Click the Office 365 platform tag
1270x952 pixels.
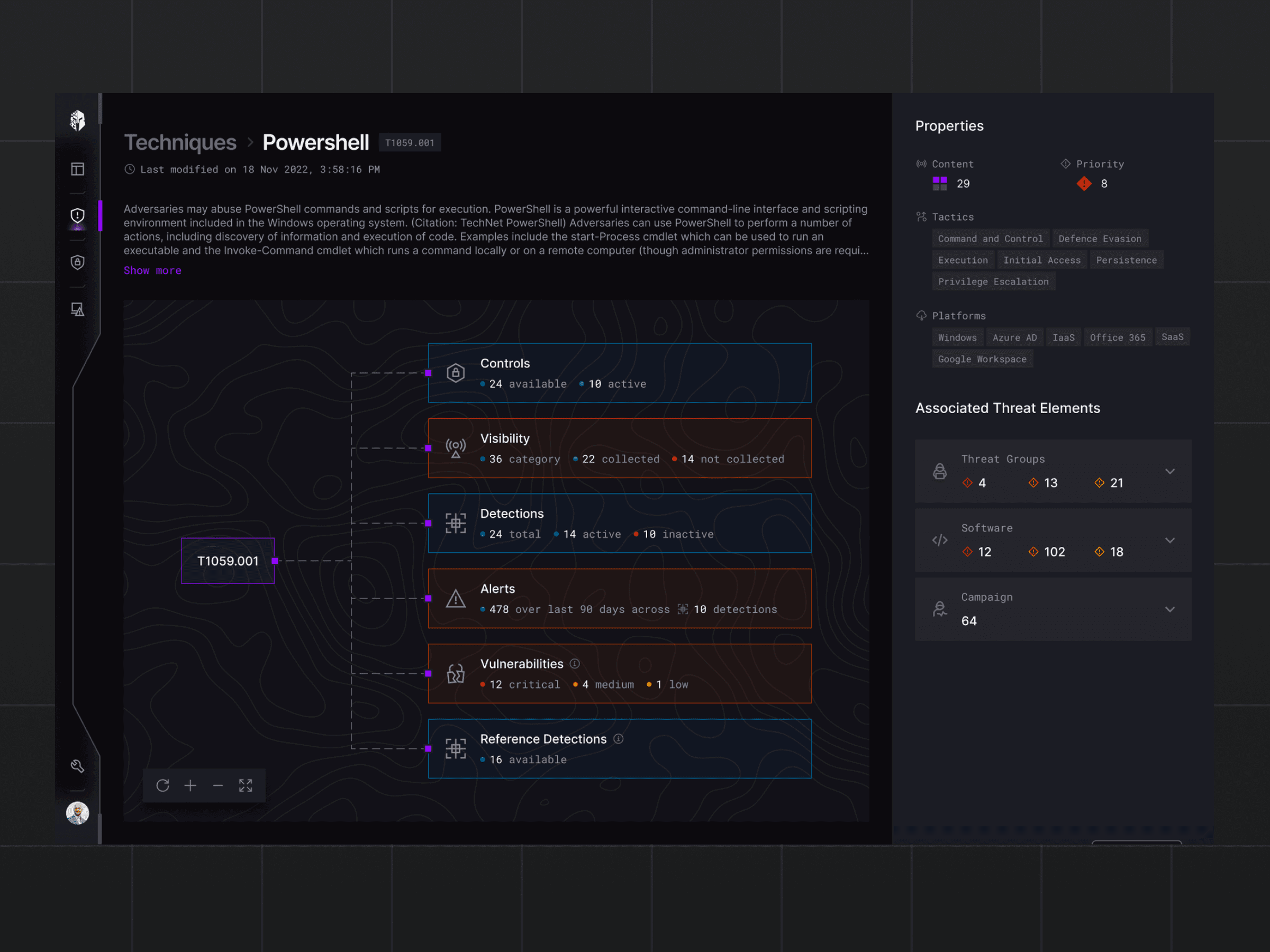point(1117,337)
